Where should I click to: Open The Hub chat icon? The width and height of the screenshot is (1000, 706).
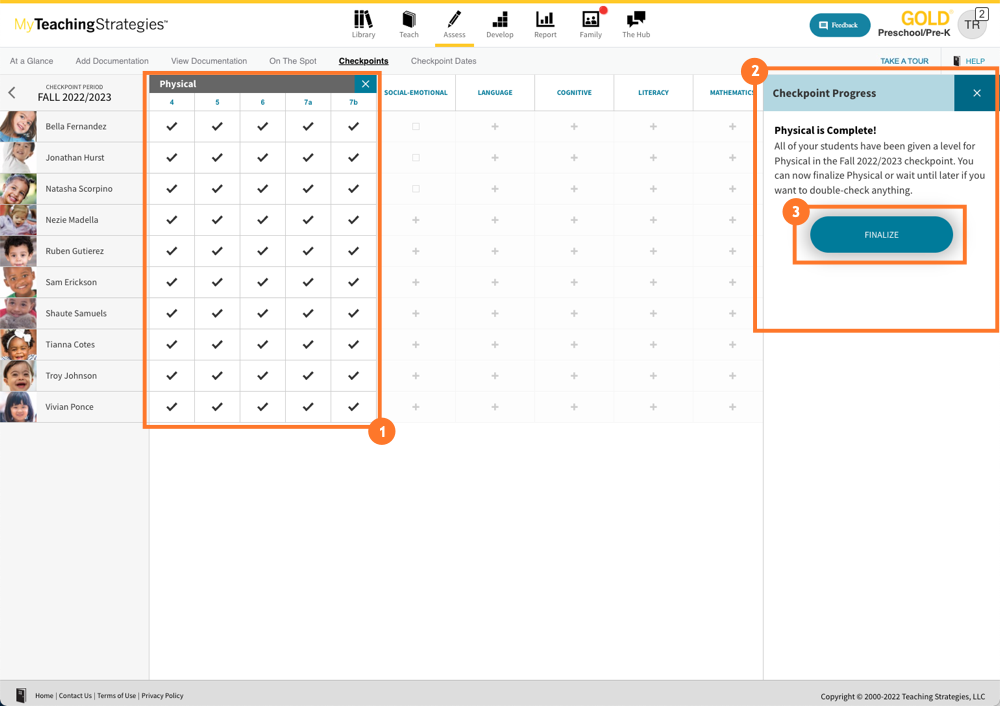point(635,20)
